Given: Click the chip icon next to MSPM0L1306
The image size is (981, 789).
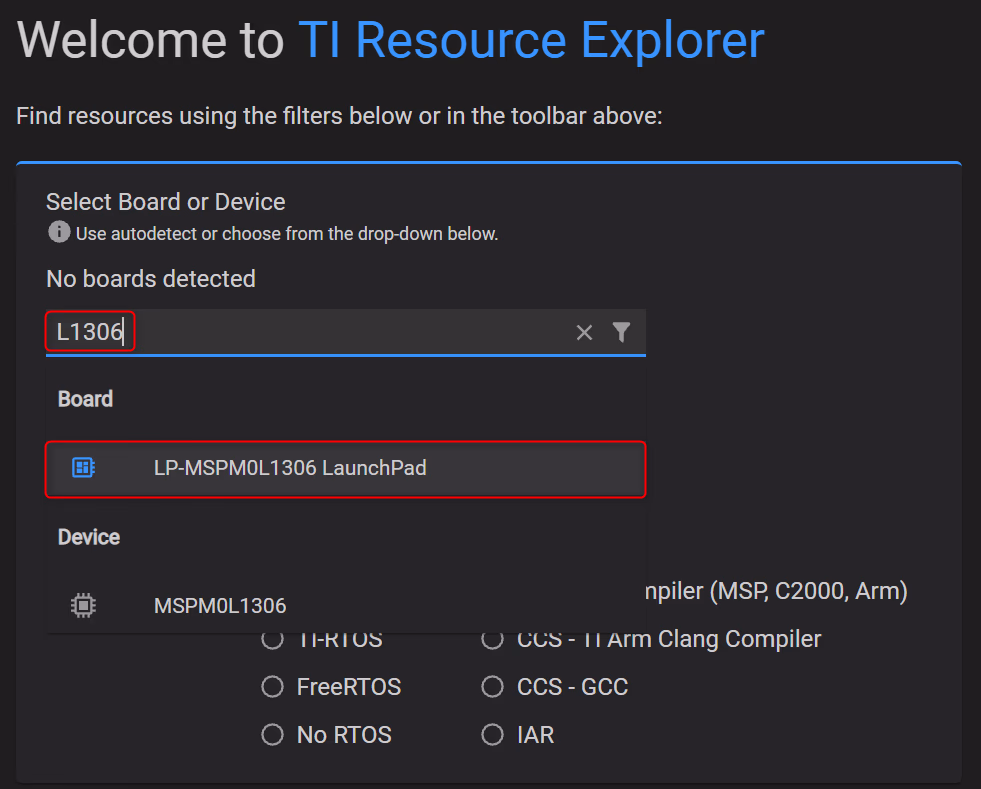Looking at the screenshot, I should coord(84,605).
